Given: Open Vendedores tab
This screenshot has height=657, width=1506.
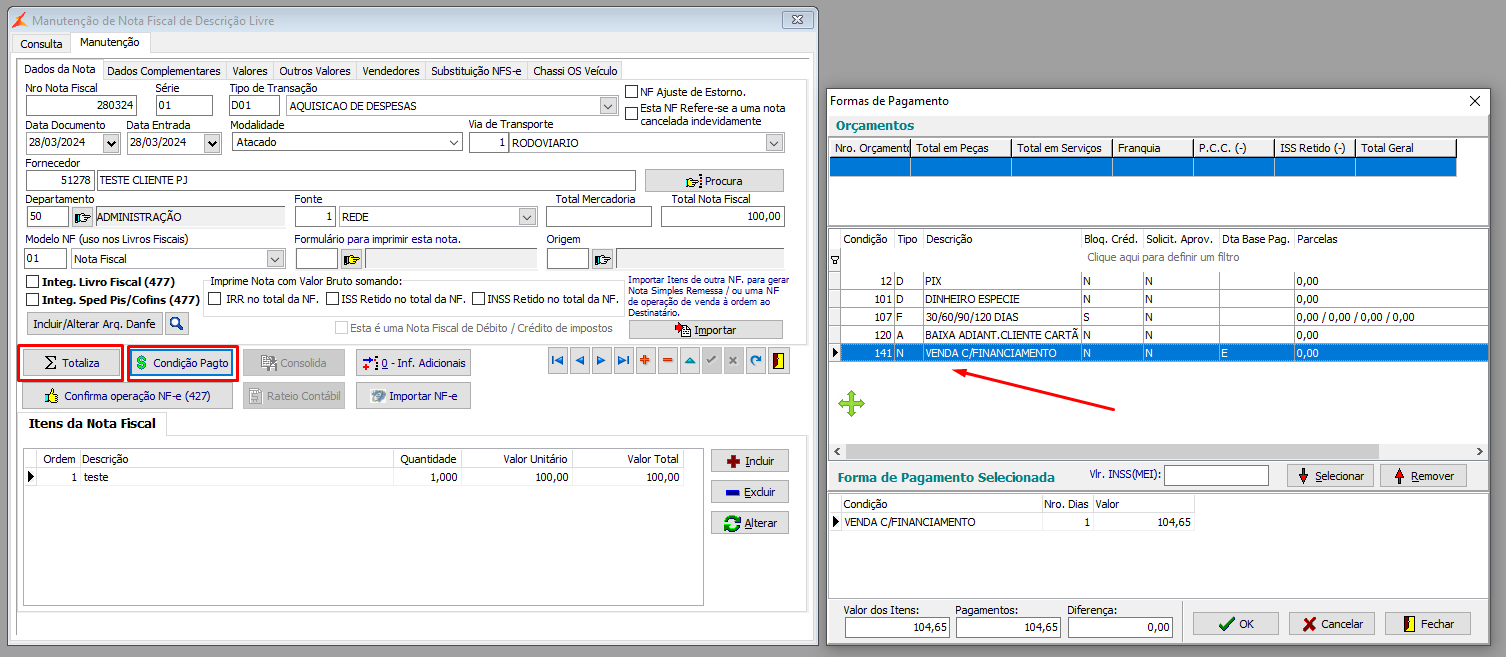Looking at the screenshot, I should click(x=391, y=71).
